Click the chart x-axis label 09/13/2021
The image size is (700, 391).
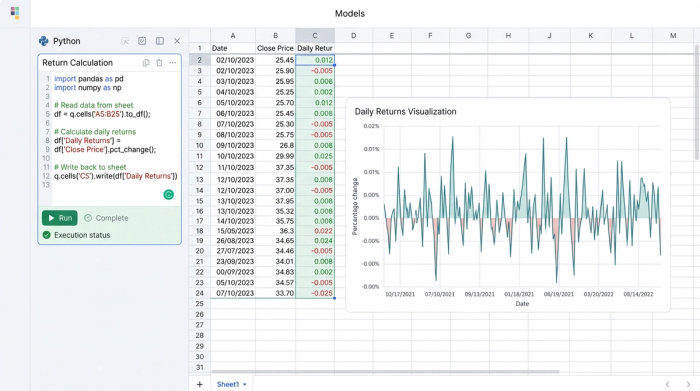[479, 294]
